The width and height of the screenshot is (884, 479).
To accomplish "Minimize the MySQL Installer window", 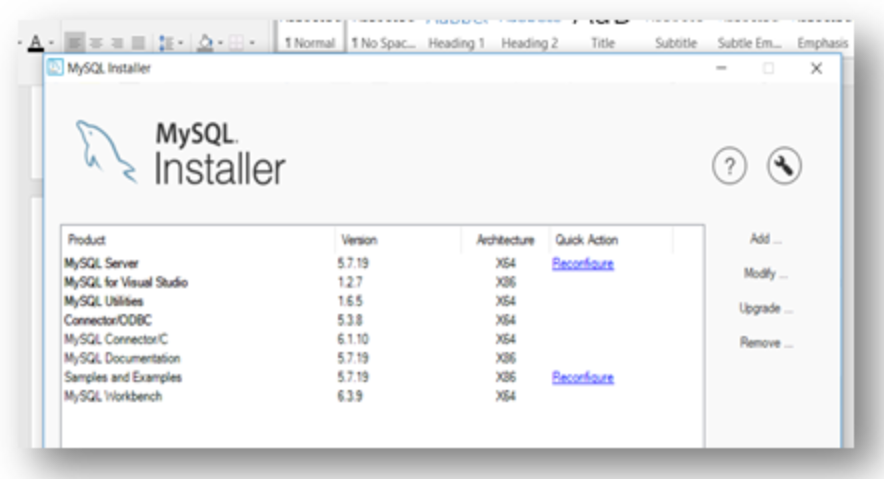I will [x=721, y=68].
